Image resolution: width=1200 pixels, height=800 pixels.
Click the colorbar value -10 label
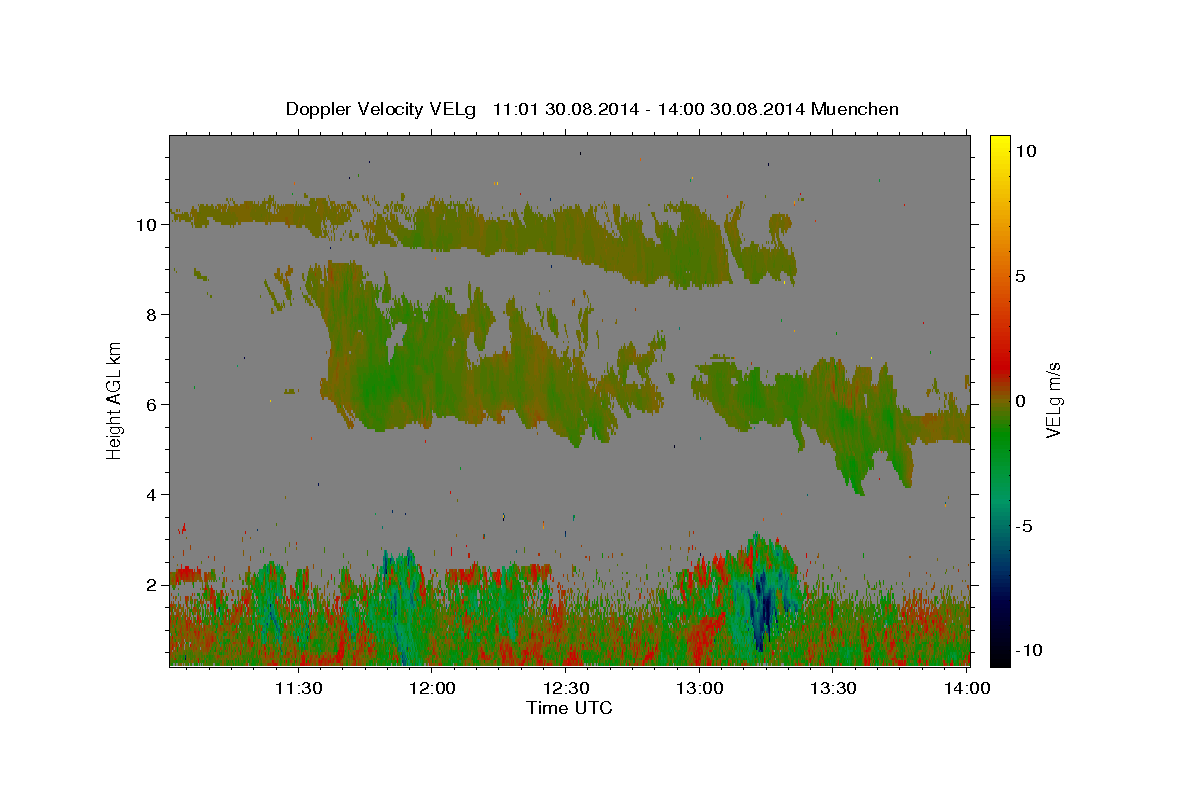point(1029,650)
